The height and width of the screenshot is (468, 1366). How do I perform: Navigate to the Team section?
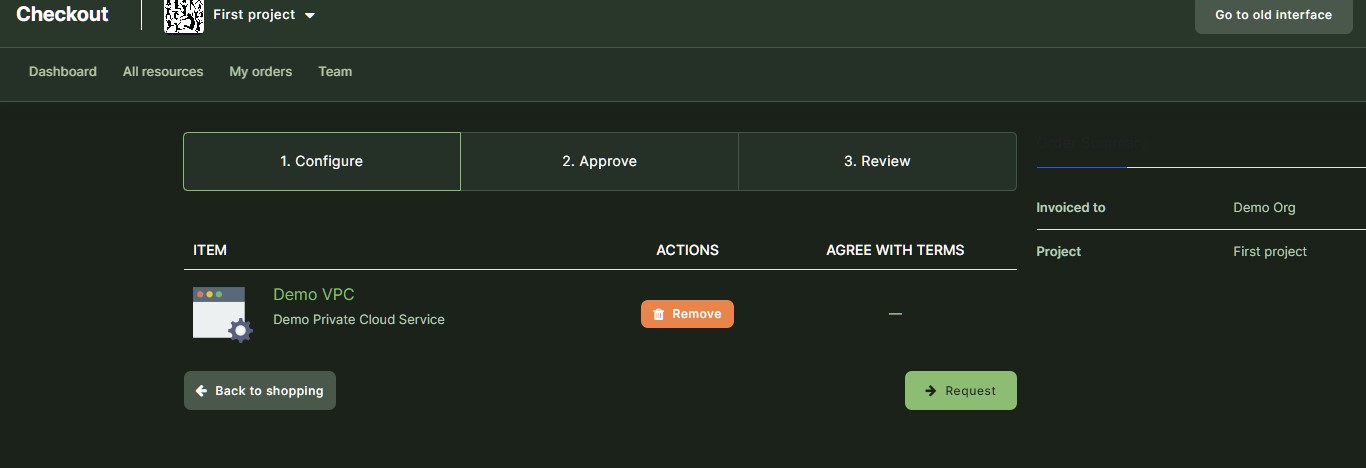point(335,72)
